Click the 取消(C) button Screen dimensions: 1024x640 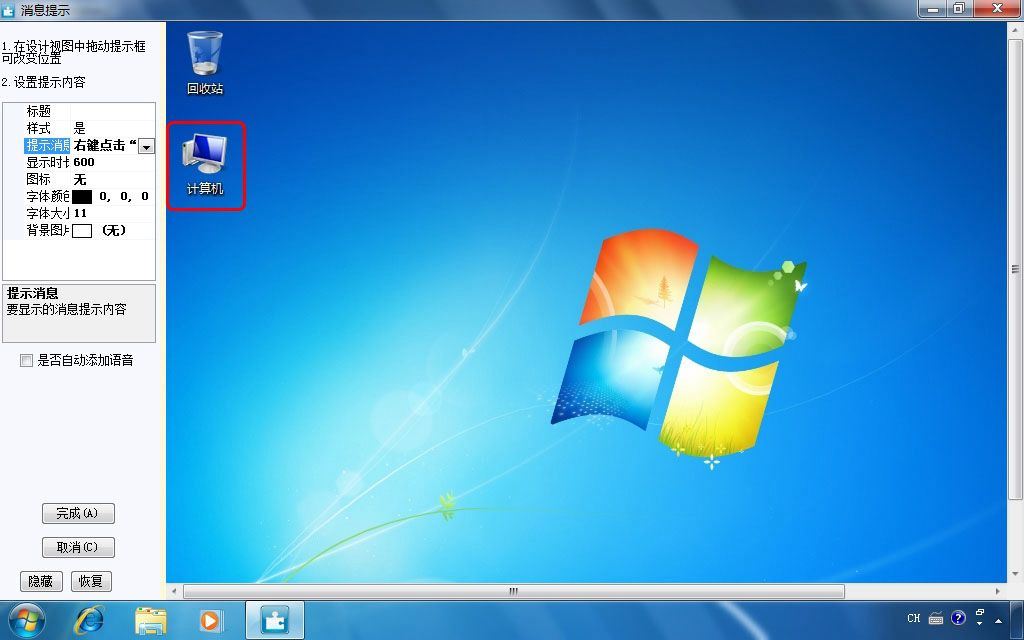pos(78,547)
